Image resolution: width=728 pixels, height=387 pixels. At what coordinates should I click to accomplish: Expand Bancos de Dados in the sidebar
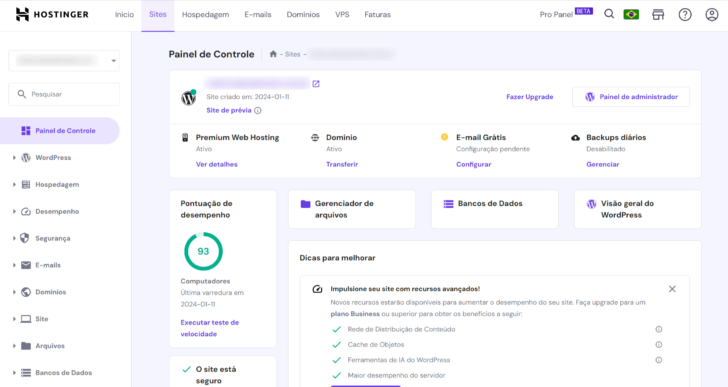(14, 373)
